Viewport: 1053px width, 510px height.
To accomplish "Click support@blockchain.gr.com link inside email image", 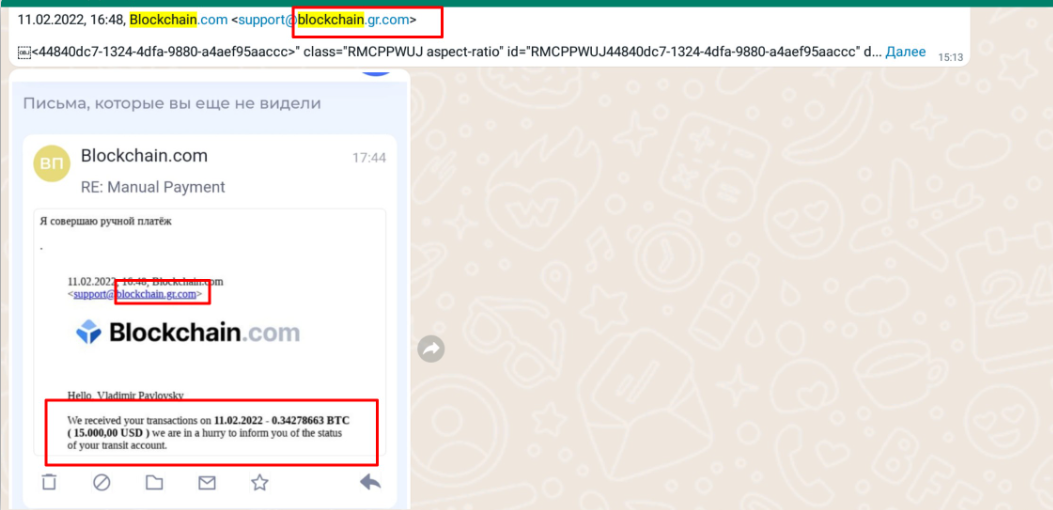I will tap(135, 294).
